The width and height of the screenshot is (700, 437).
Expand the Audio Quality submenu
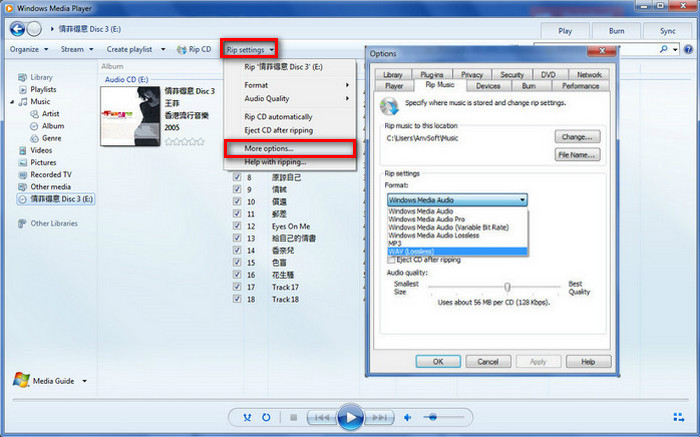pyautogui.click(x=296, y=99)
